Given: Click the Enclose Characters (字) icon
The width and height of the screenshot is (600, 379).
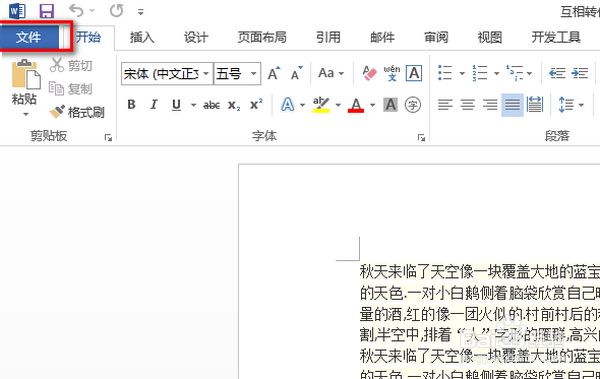Looking at the screenshot, I should [412, 105].
